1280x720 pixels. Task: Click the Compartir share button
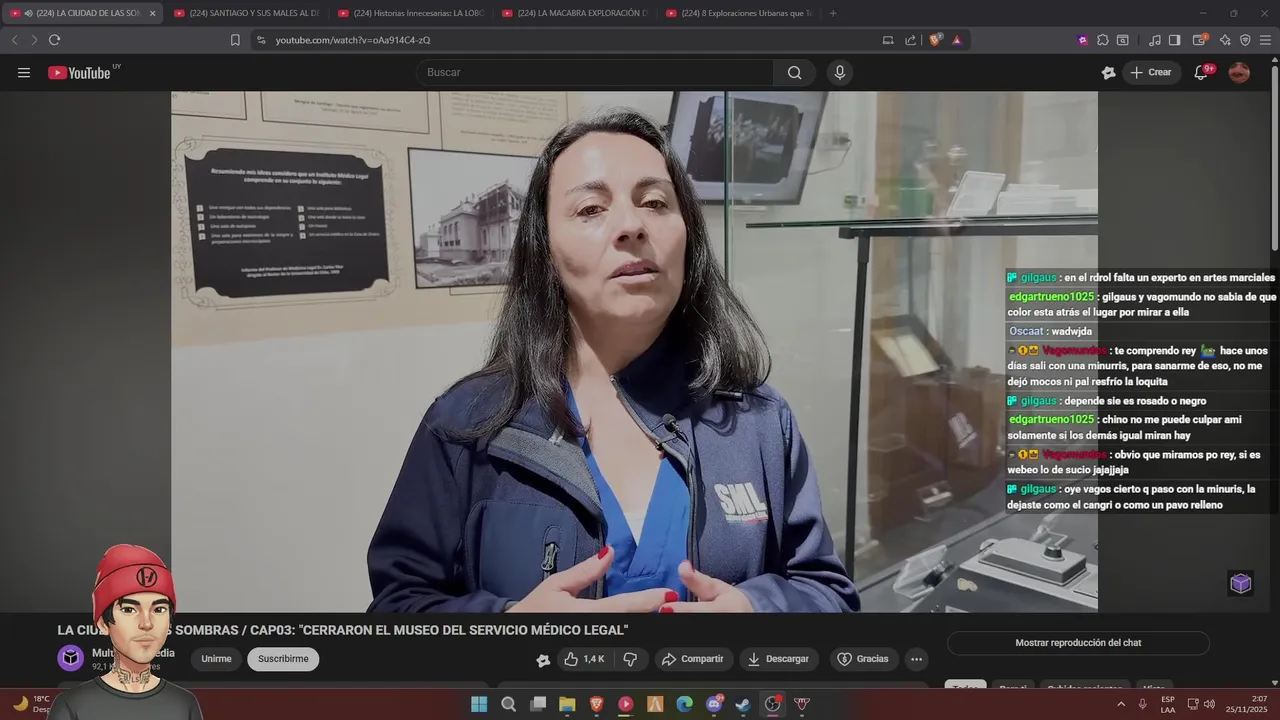(x=693, y=659)
